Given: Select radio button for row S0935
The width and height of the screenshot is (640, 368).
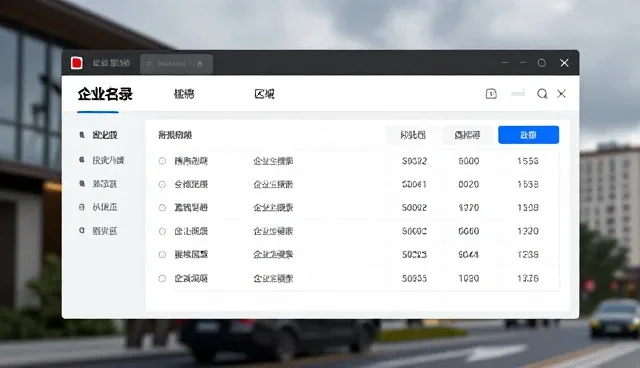Looking at the screenshot, I should click(162, 279).
